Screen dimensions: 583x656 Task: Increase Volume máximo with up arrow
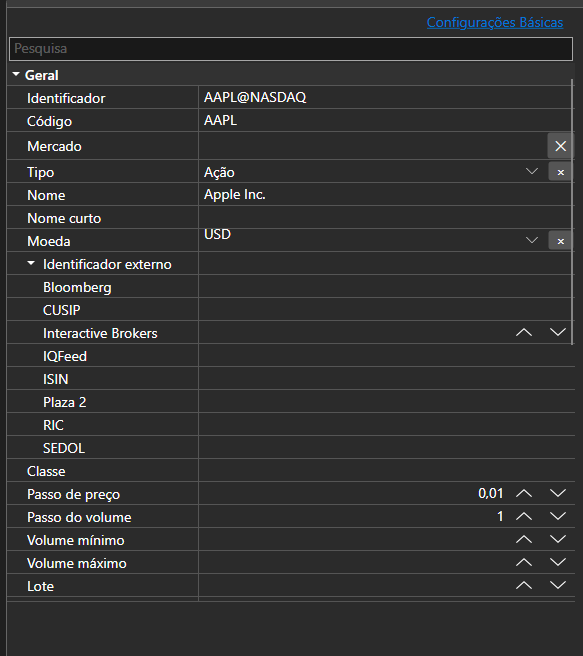[524, 563]
